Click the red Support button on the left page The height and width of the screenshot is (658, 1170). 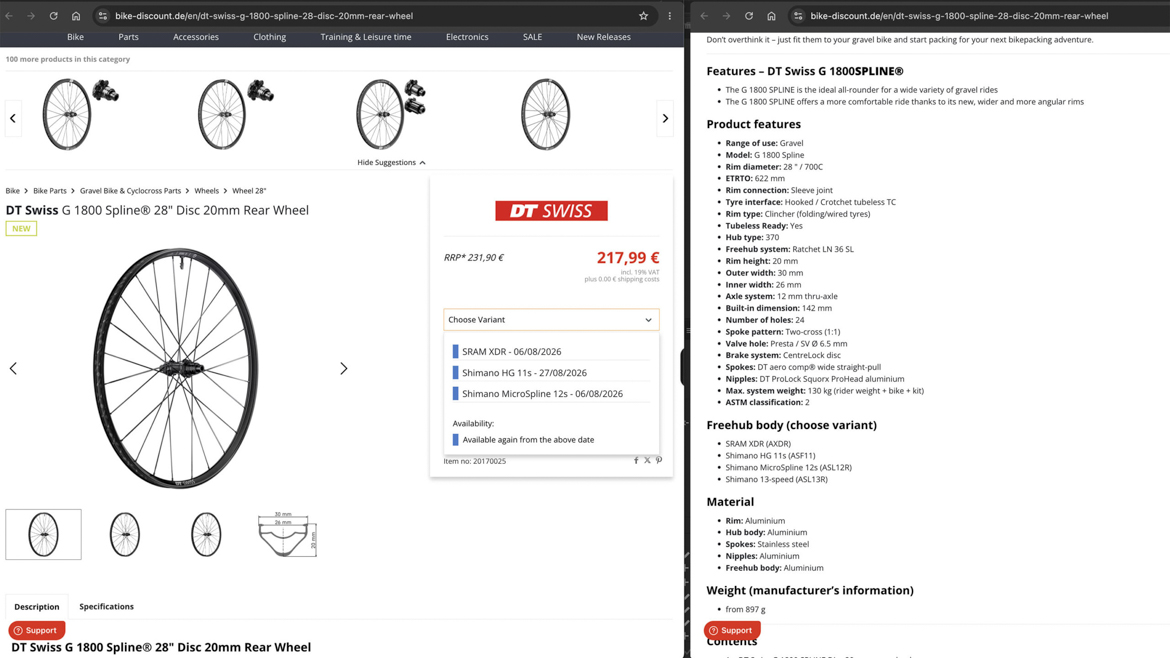37,630
